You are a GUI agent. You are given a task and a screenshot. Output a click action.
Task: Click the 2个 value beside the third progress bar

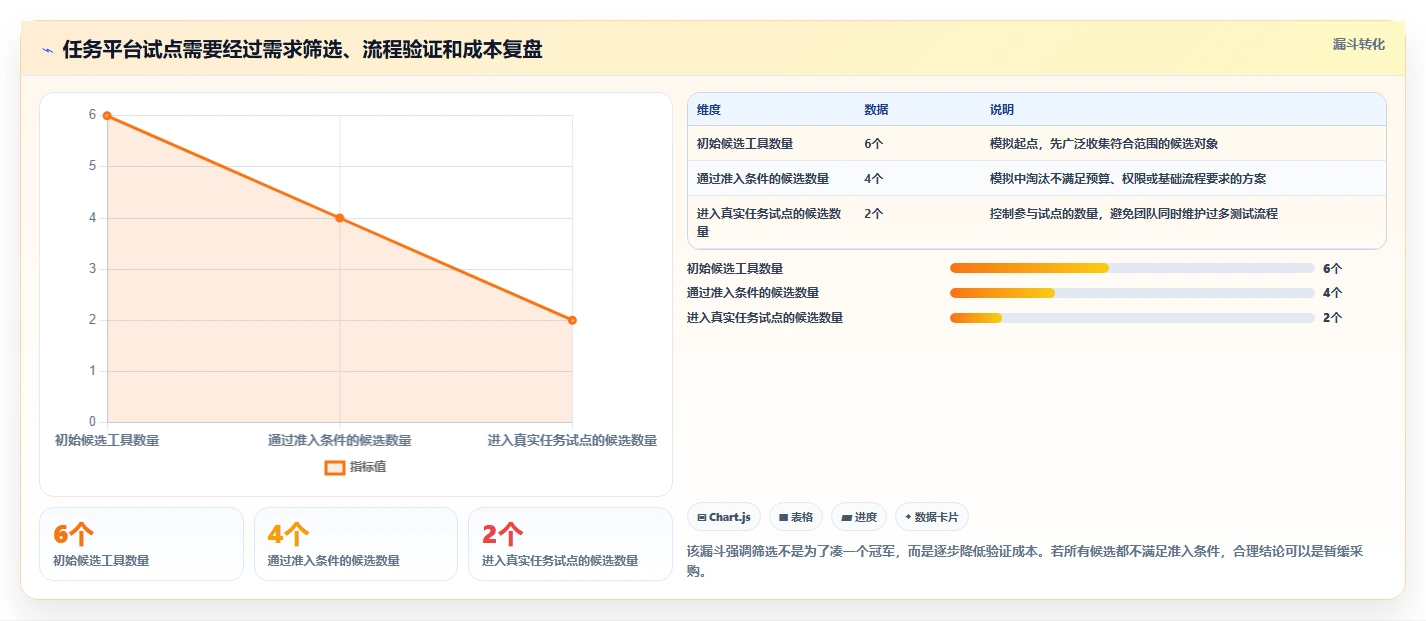1332,318
